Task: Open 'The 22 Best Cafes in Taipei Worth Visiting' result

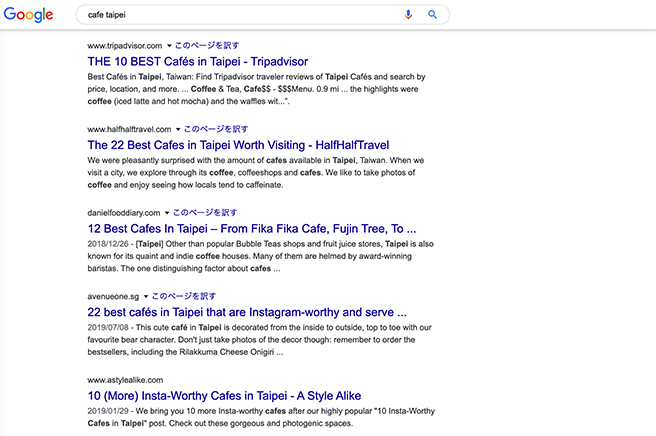Action: coord(238,145)
